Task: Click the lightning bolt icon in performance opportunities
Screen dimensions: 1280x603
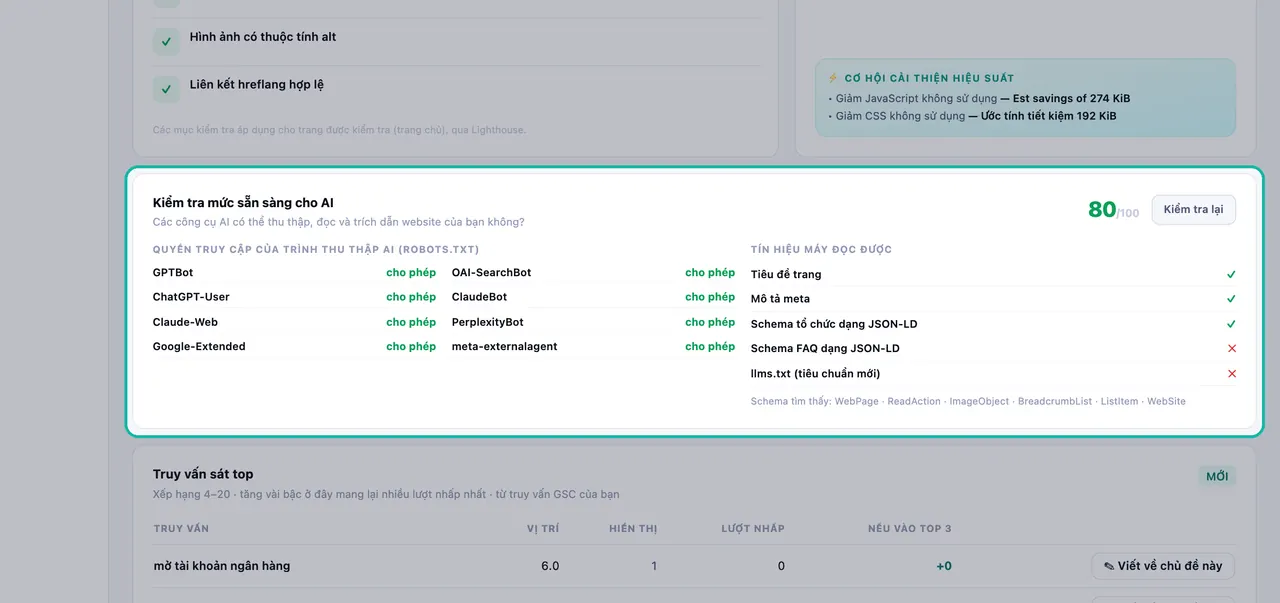Action: point(833,78)
